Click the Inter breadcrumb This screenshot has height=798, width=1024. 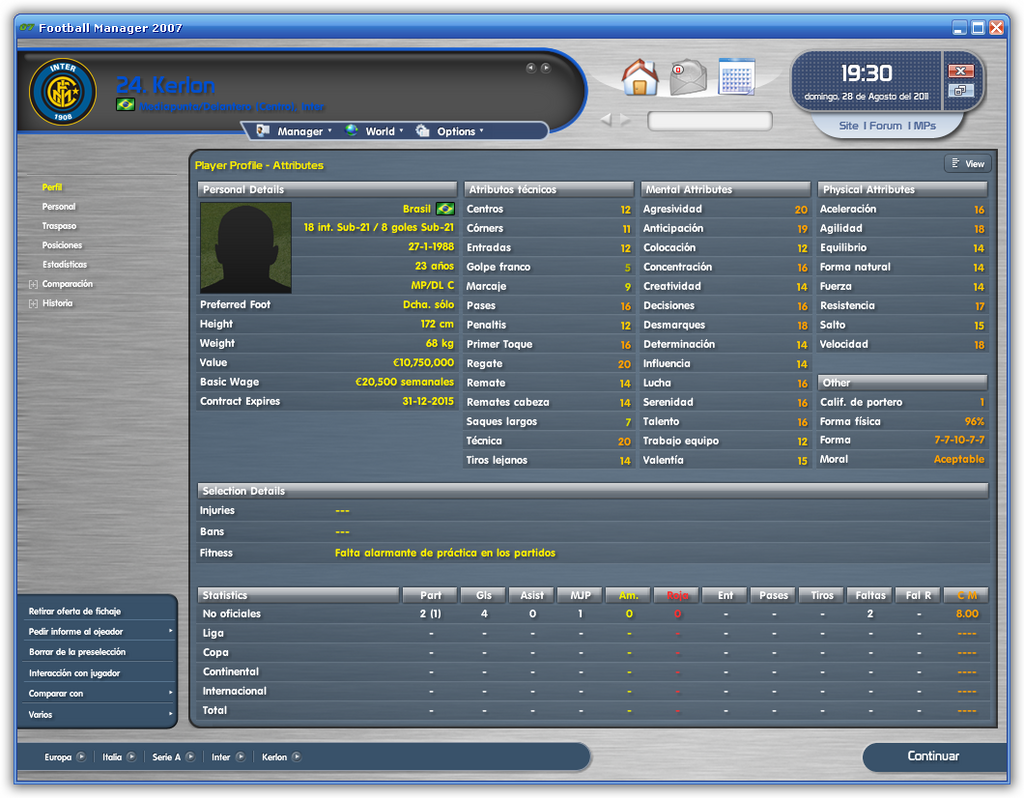tap(221, 757)
